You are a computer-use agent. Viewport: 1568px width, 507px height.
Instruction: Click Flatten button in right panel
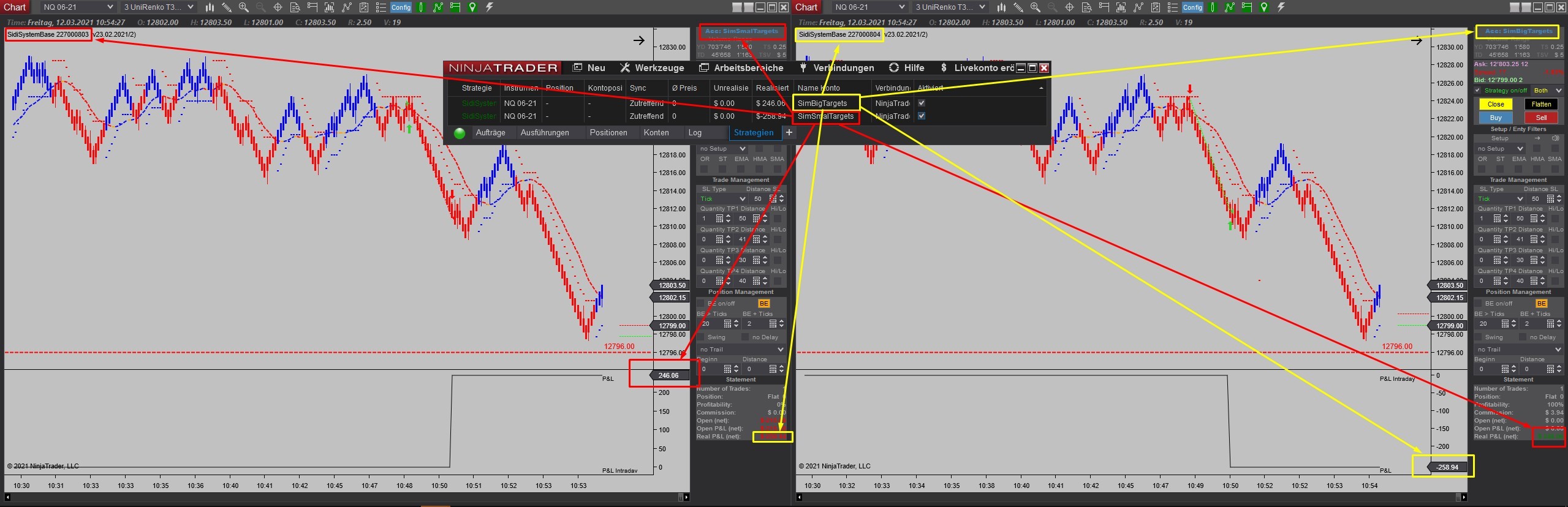(1542, 105)
